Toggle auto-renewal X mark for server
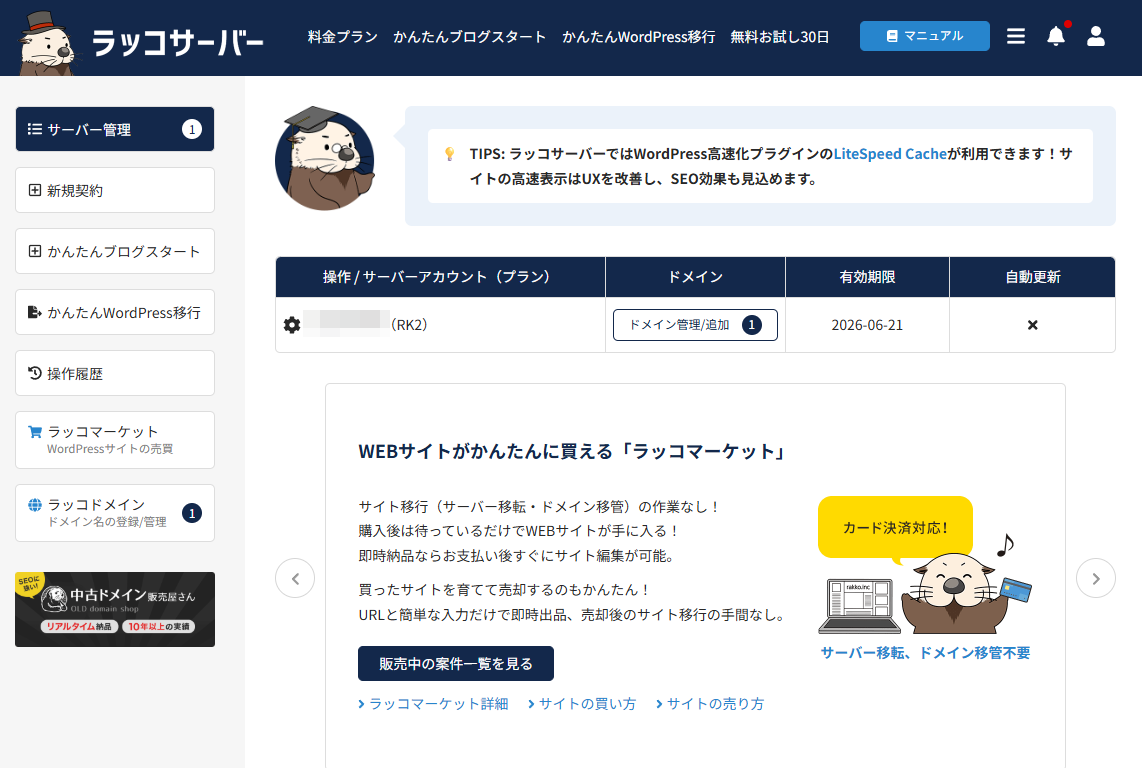 click(1032, 325)
